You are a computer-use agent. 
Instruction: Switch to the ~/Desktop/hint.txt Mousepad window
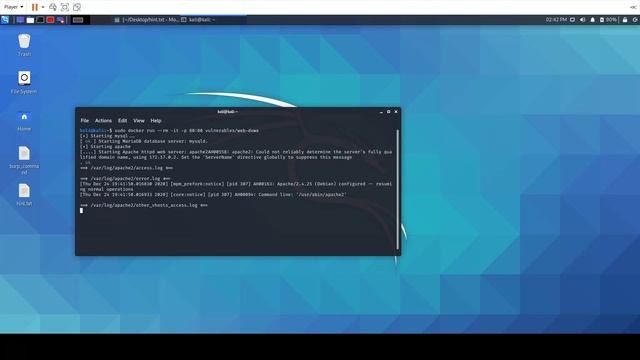(x=146, y=20)
